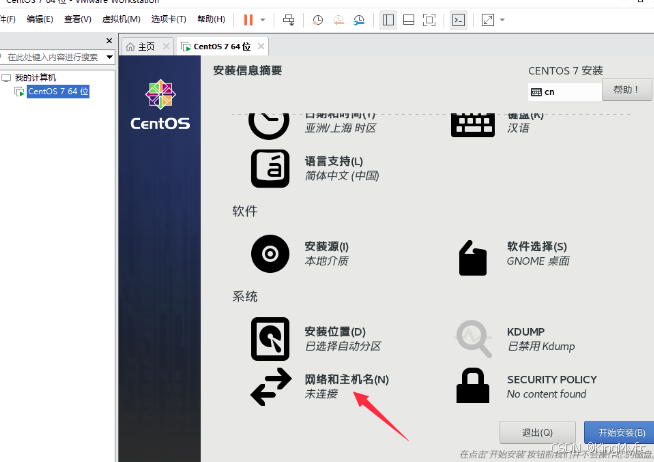Open the 虚拟机(M) menu
Viewport: 654px width, 462px height.
(x=121, y=19)
